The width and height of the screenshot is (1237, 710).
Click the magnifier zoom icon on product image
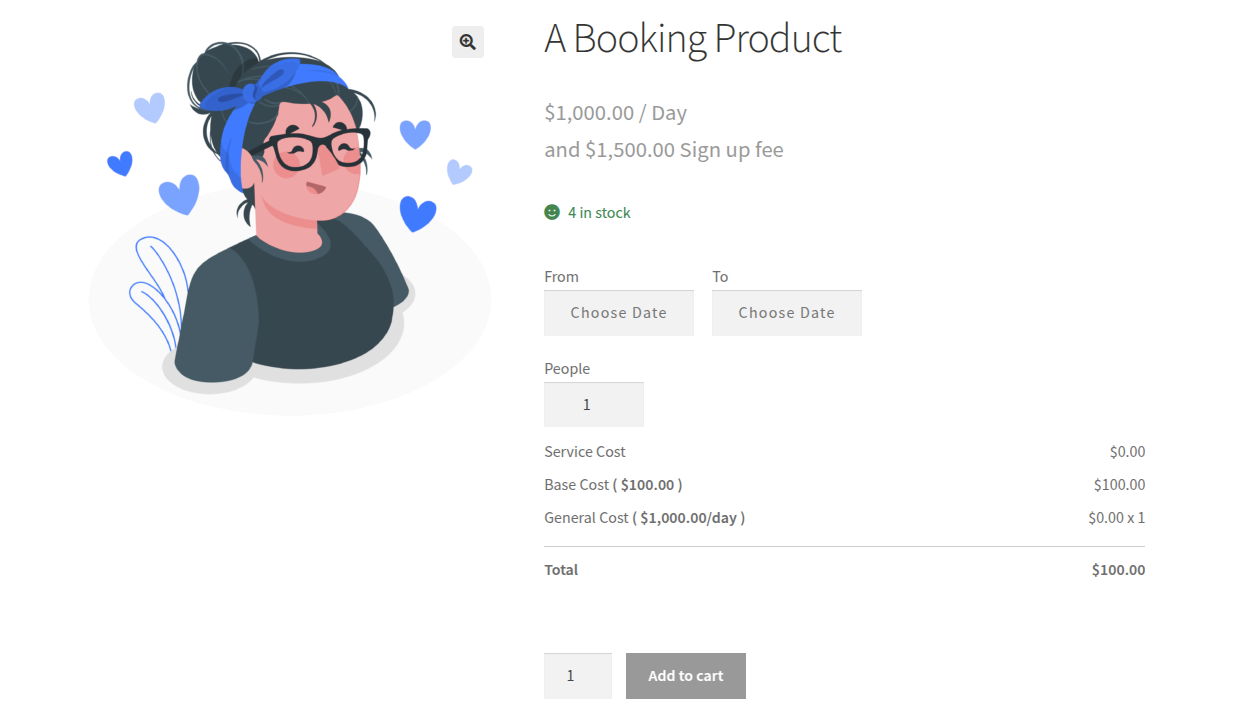(467, 42)
